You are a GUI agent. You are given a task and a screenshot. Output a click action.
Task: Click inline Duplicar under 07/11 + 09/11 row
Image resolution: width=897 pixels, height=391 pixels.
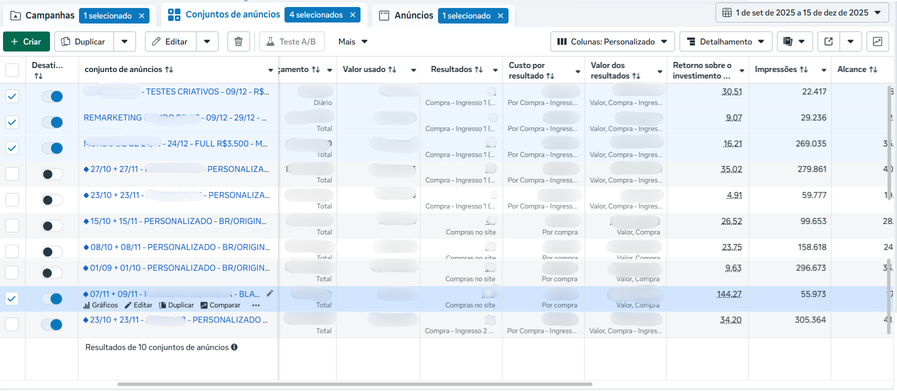coord(176,305)
